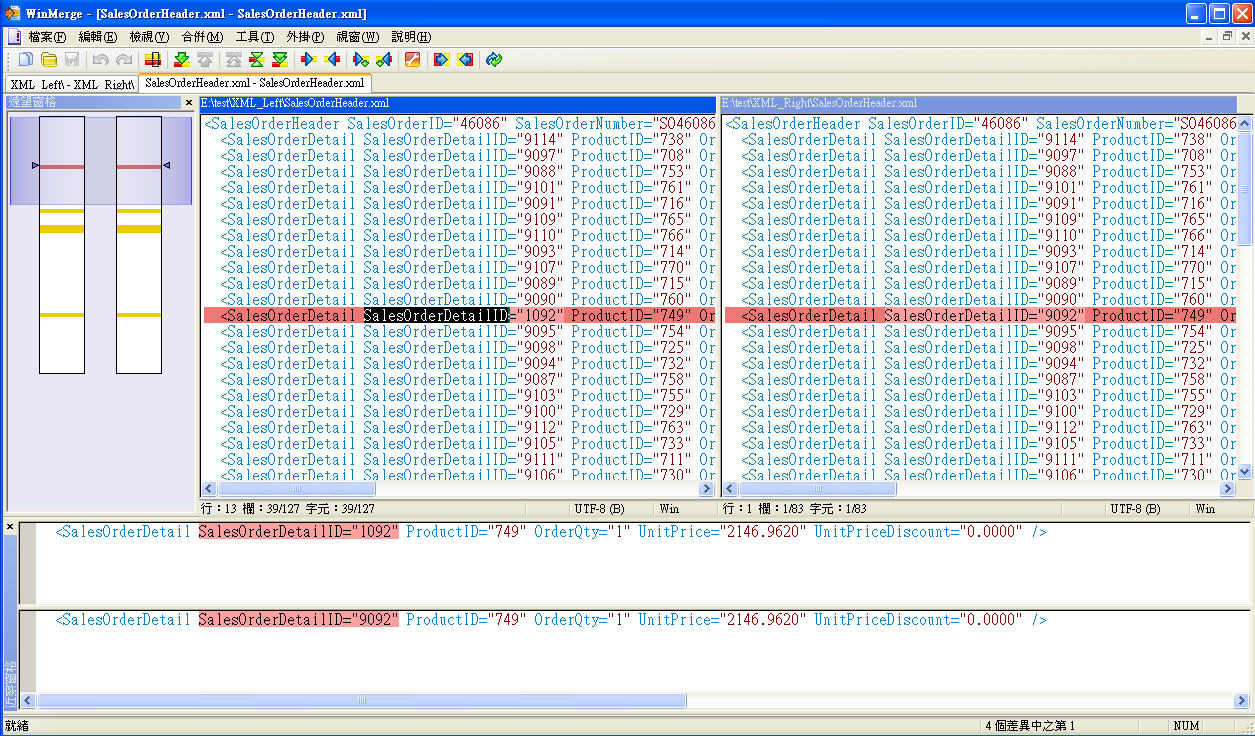Open Options wrench icon

[412, 60]
